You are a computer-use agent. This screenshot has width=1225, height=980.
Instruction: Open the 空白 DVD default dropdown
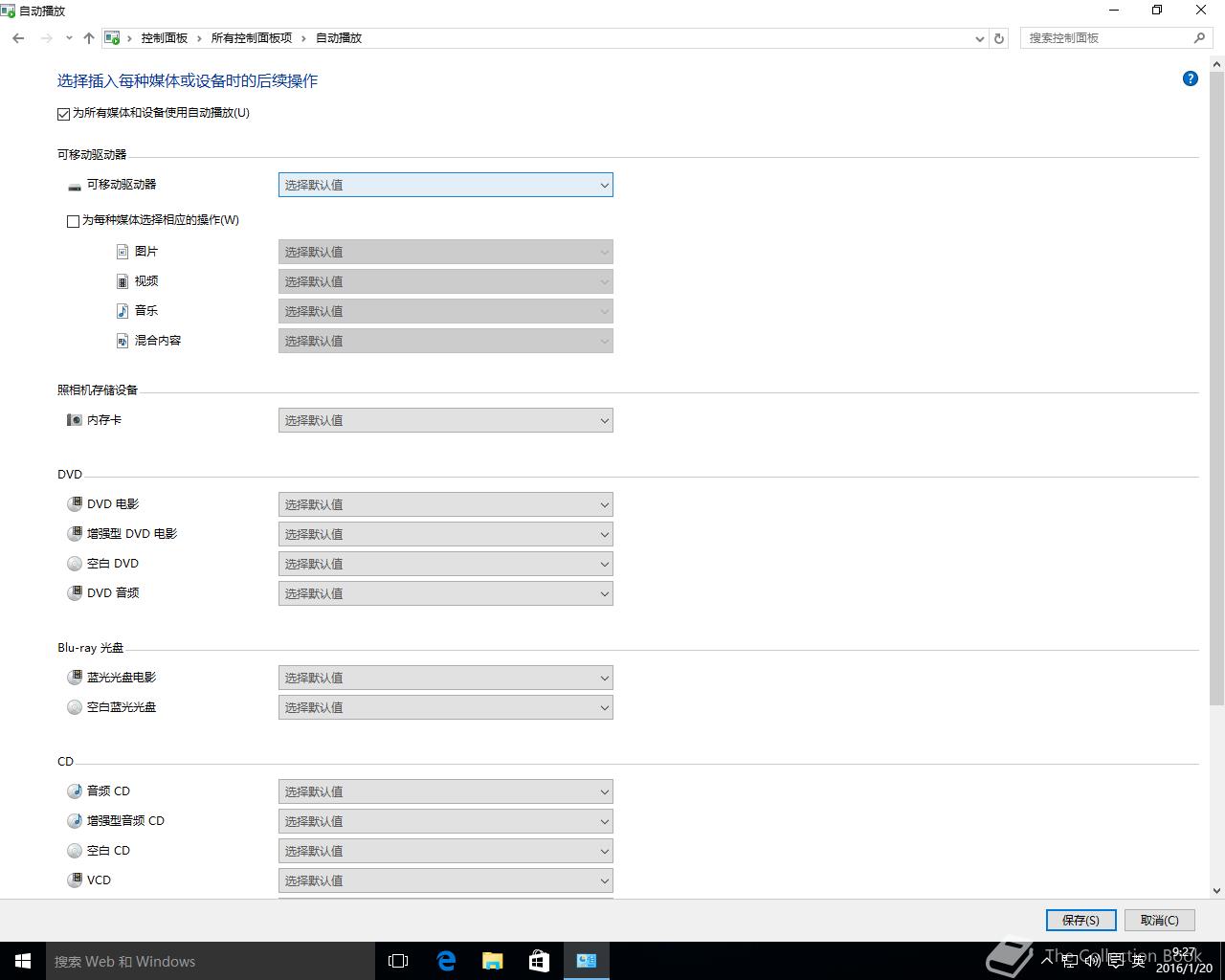pos(446,564)
